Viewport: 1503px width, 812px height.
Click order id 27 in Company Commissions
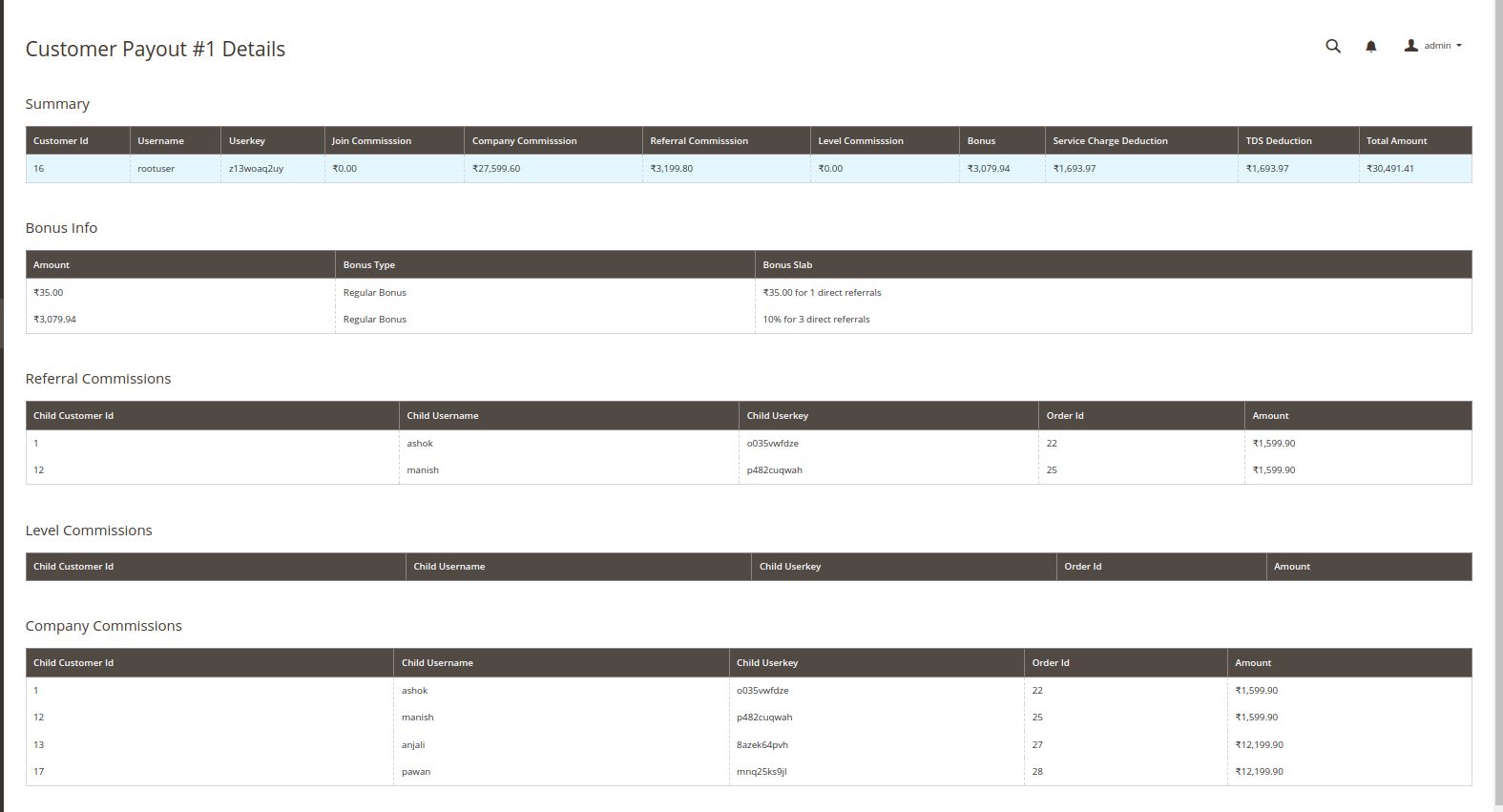click(x=1037, y=745)
